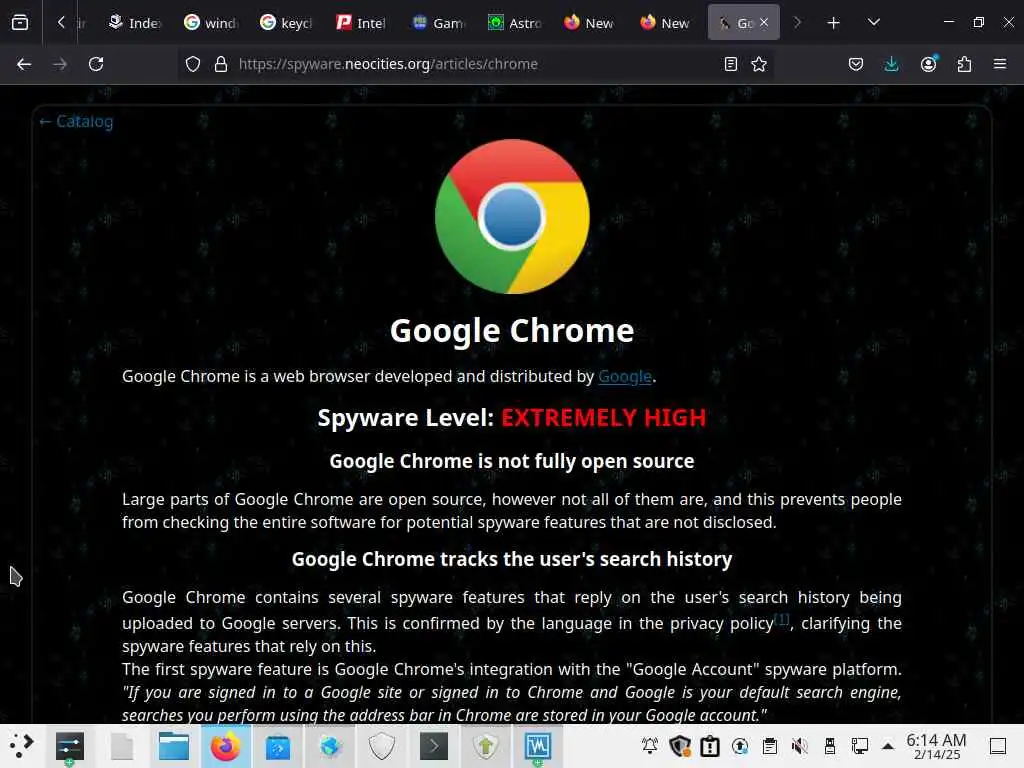Open the downloads panel
1024x768 pixels.
tap(891, 64)
